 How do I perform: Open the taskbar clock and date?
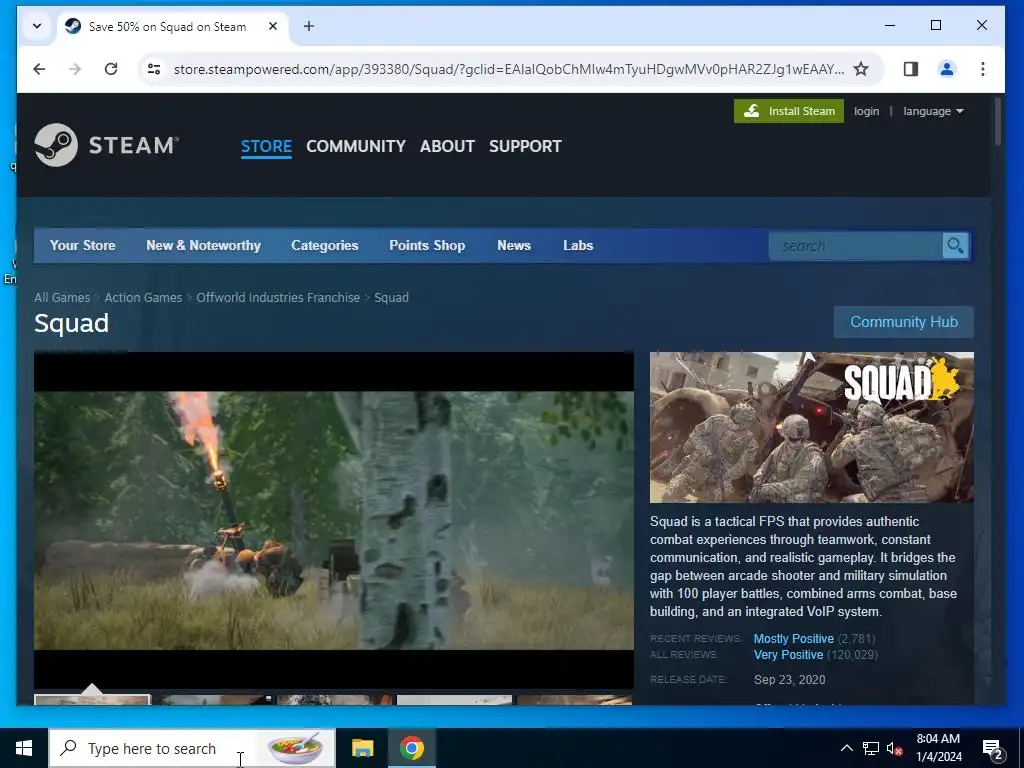click(x=938, y=748)
